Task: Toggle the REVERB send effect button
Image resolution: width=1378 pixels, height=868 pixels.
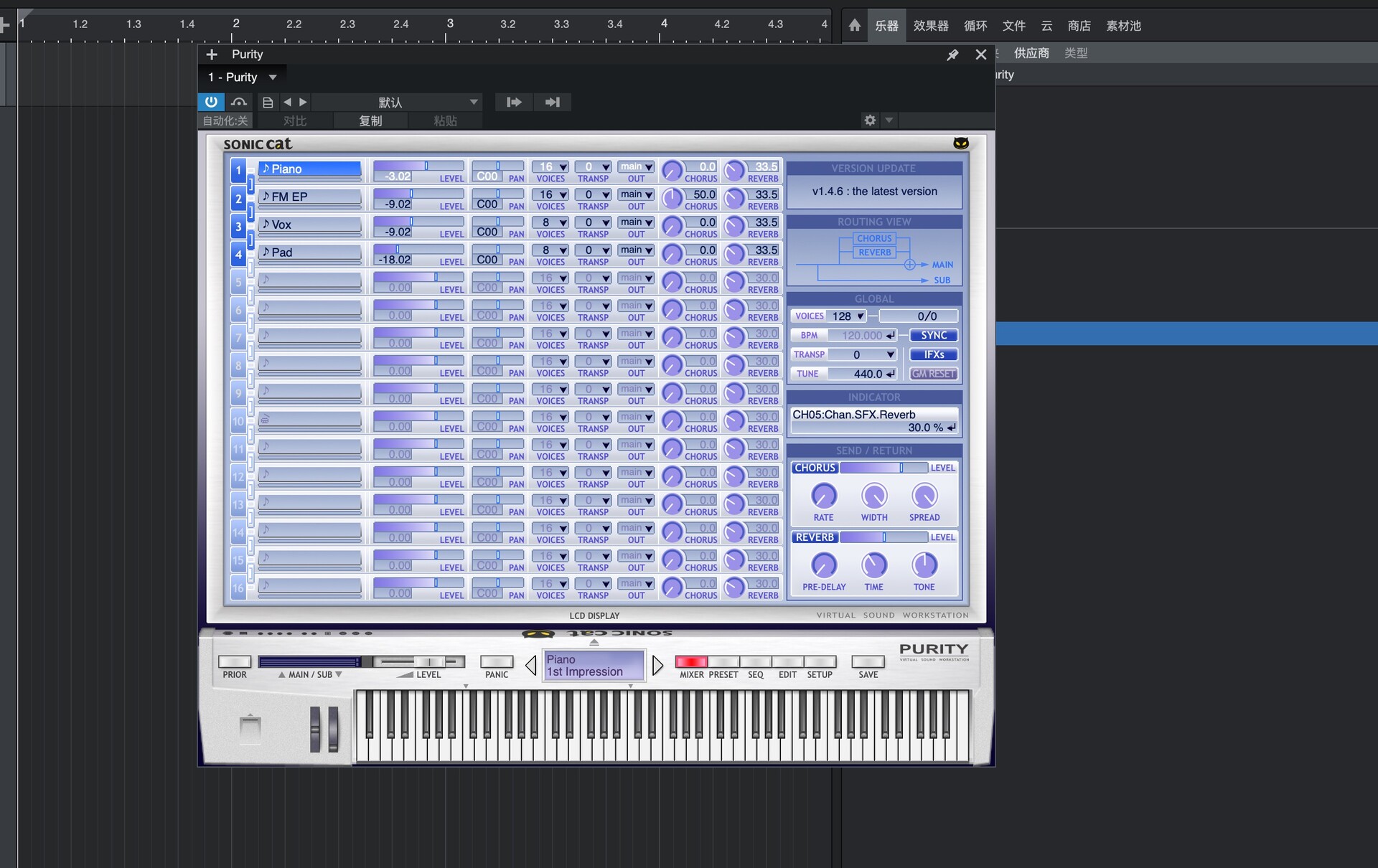Action: click(x=815, y=537)
